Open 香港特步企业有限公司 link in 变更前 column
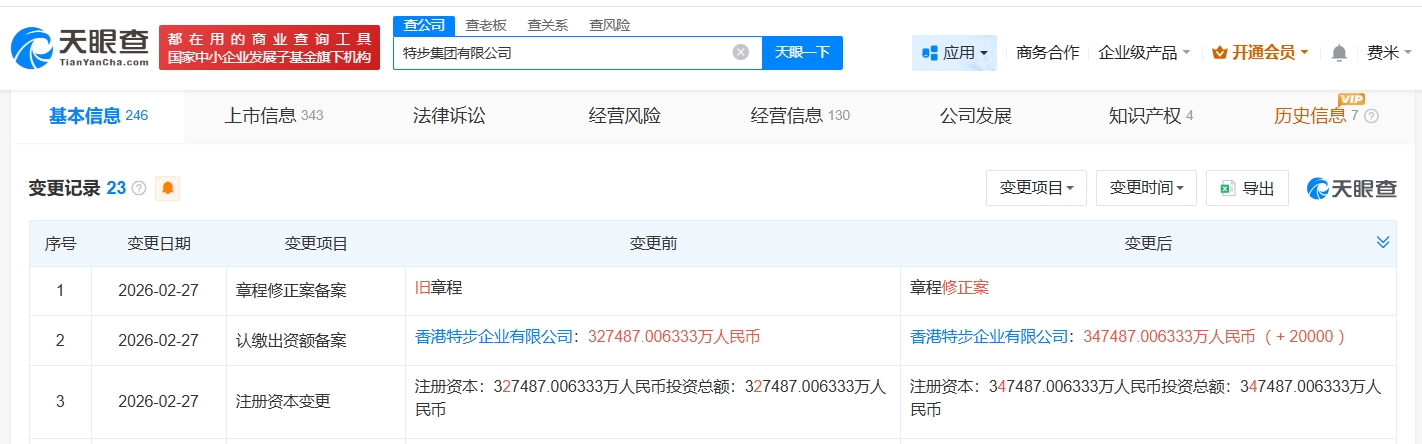This screenshot has height=444, width=1422. [494, 337]
